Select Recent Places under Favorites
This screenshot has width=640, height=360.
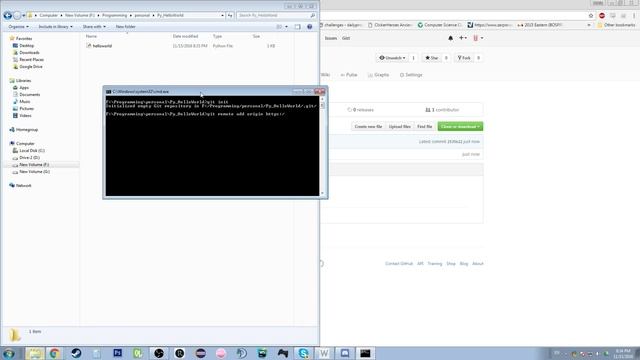(31, 60)
